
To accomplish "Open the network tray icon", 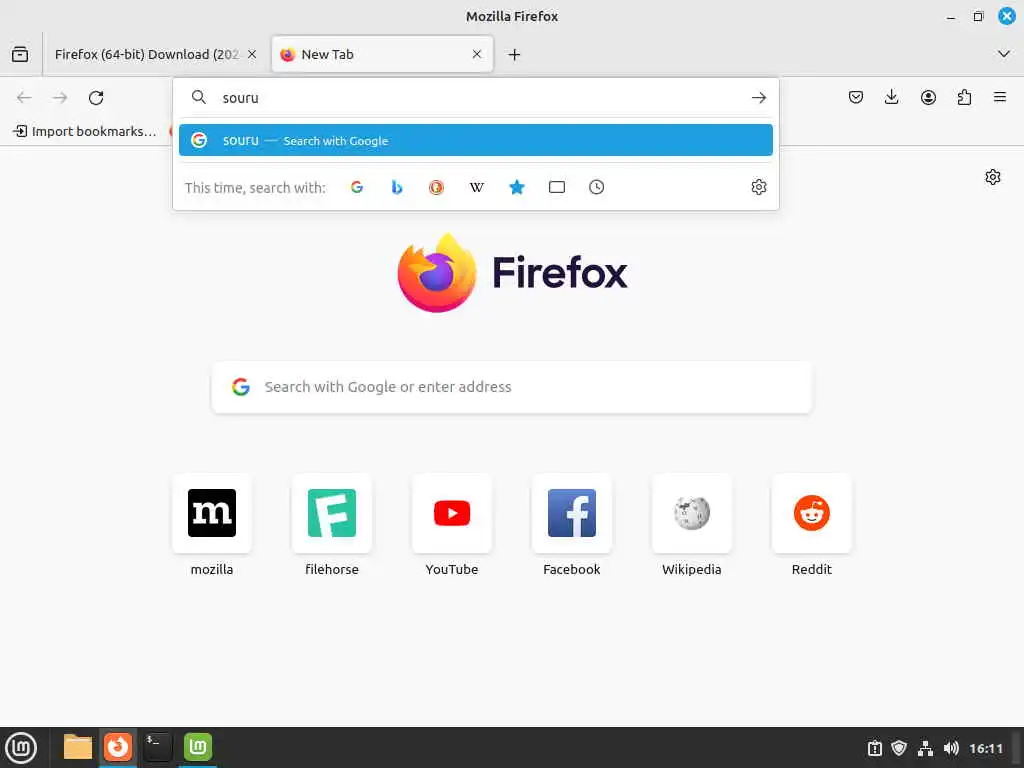I will click(x=925, y=748).
